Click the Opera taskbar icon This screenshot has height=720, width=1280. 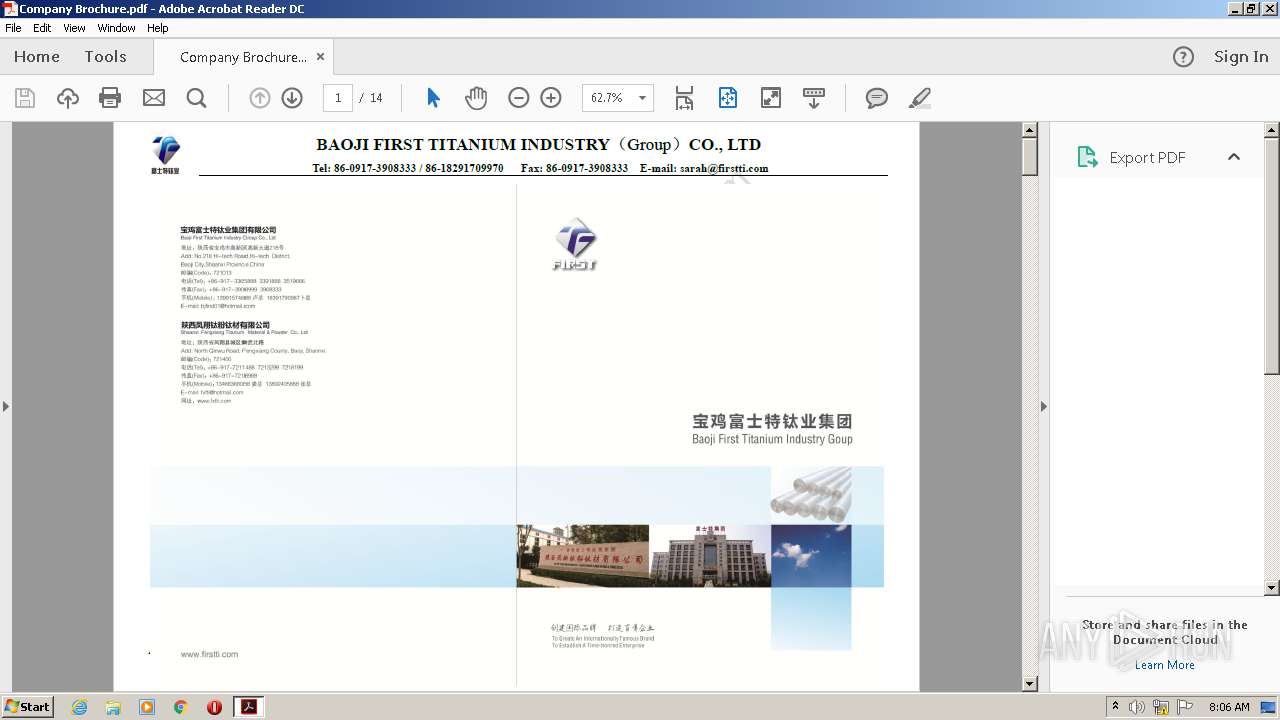(x=214, y=707)
